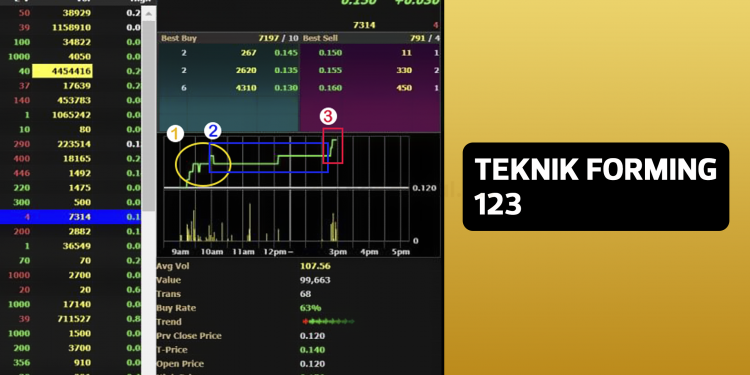
Task: Select the yellow highlighted volume cell 4454416
Action: [x=62, y=71]
